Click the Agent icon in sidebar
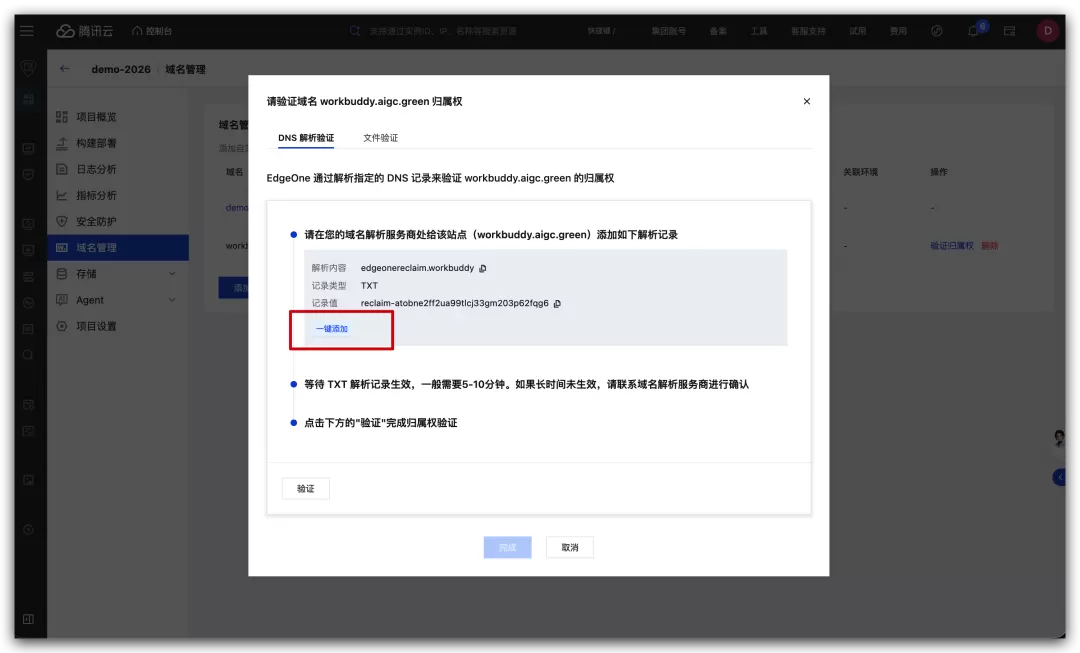The image size is (1080, 653). pyautogui.click(x=62, y=300)
